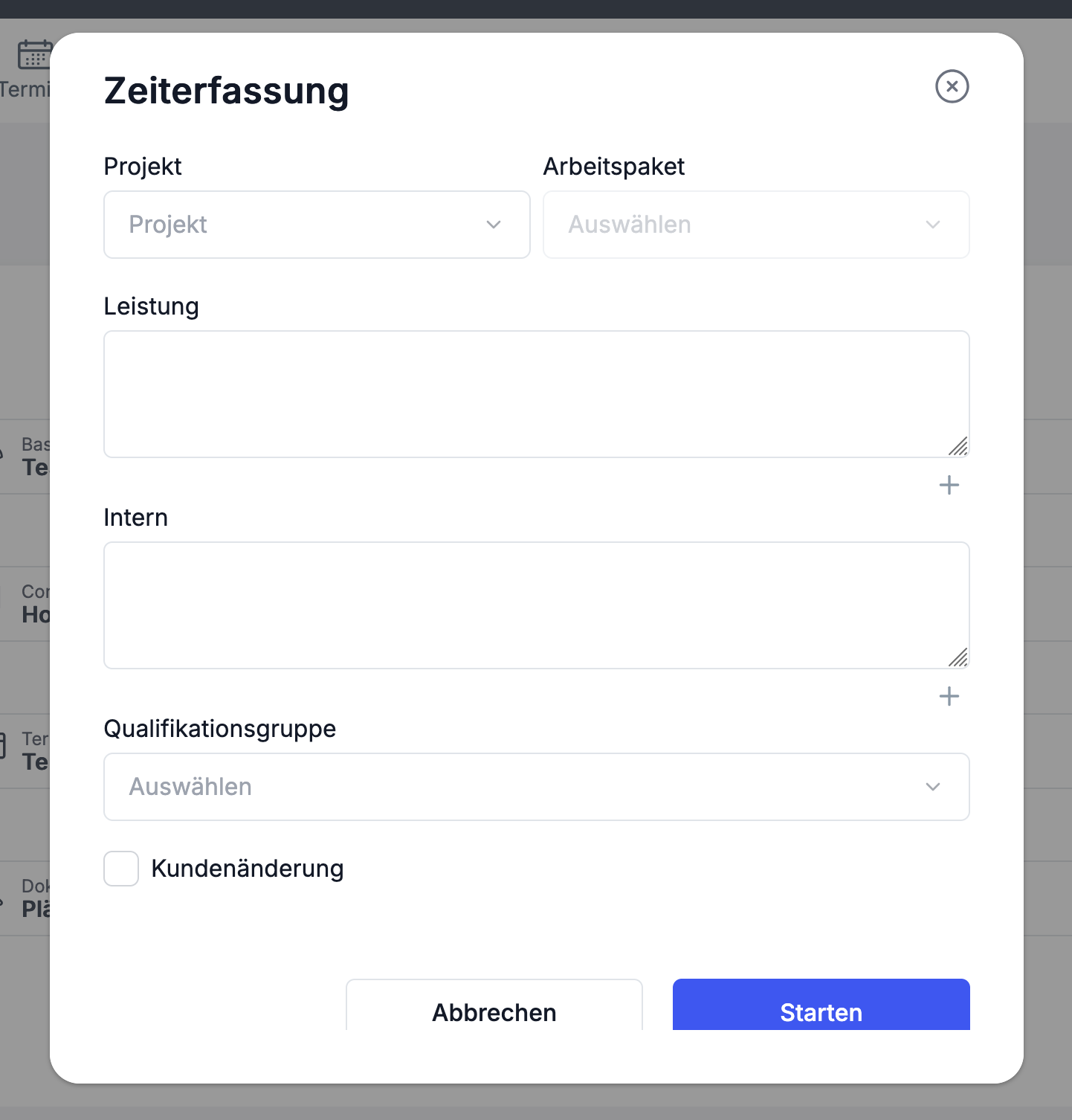Click the calendar icon behind the dialog

33,55
